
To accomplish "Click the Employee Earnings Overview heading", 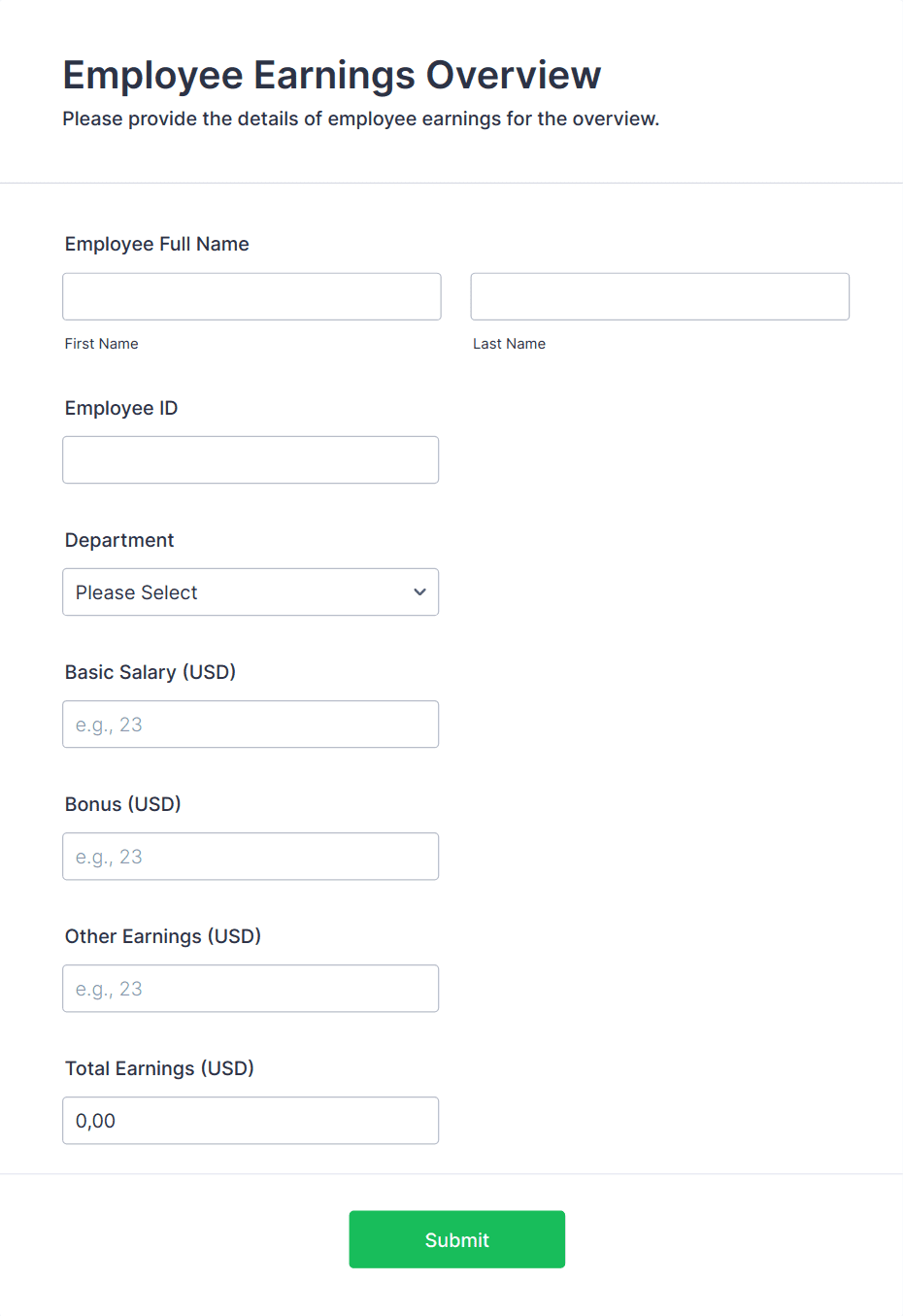I will click(x=331, y=75).
